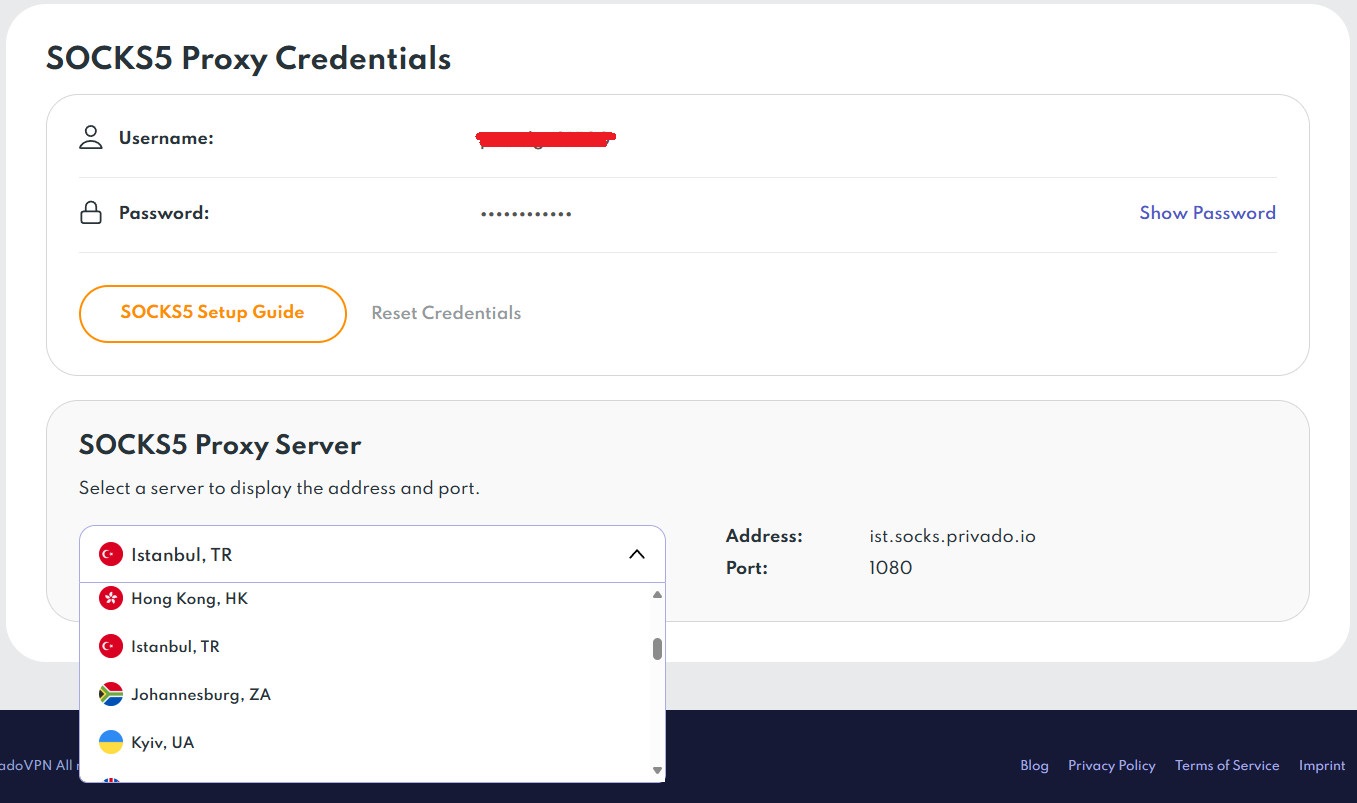The height and width of the screenshot is (803, 1357).
Task: Click the padlock icon beside Password
Action: [91, 212]
